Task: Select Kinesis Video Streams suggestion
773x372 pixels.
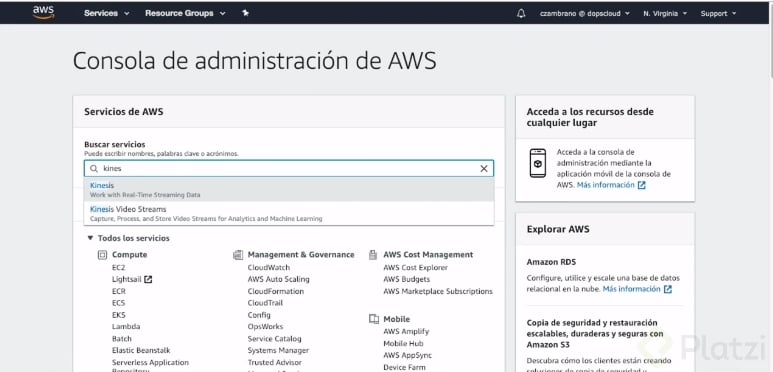Action: coord(289,213)
